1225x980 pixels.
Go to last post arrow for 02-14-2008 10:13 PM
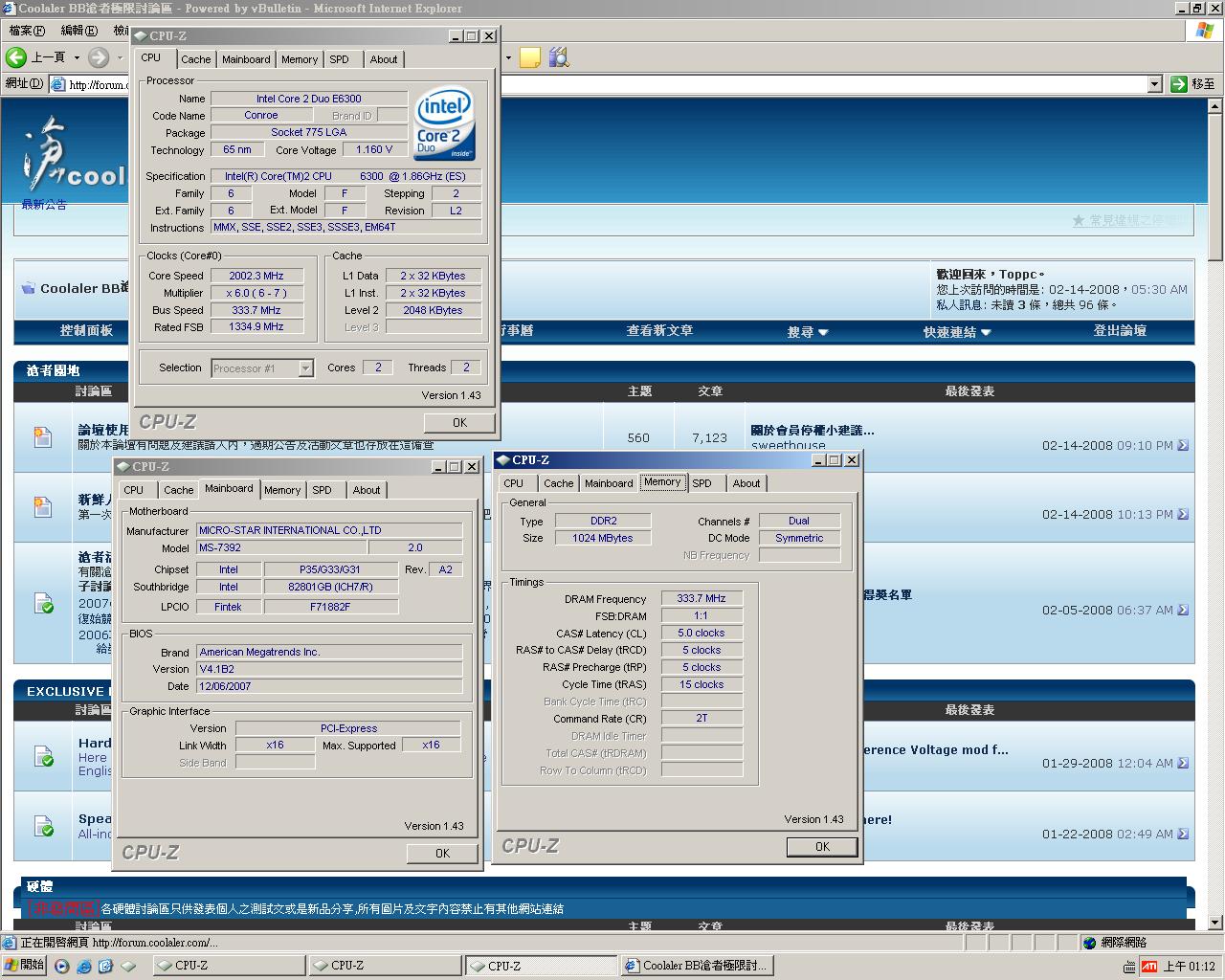(x=1183, y=514)
